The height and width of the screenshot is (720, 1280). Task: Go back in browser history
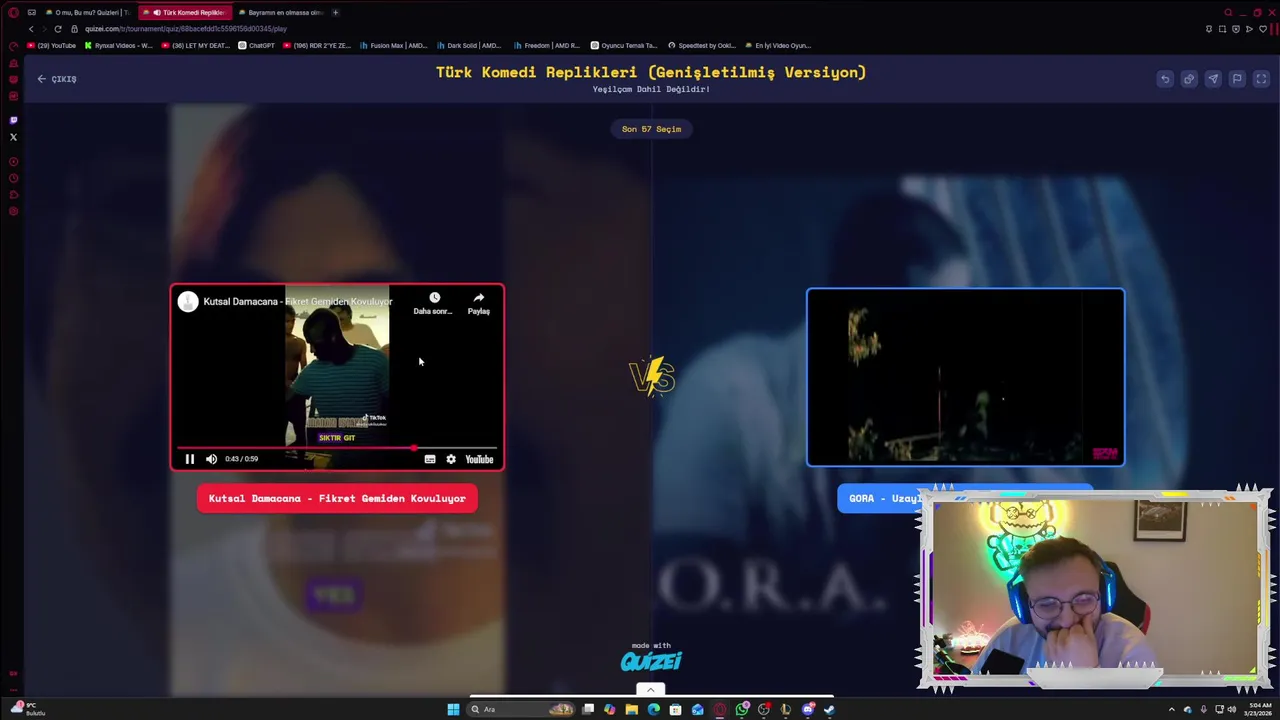pyautogui.click(x=30, y=29)
